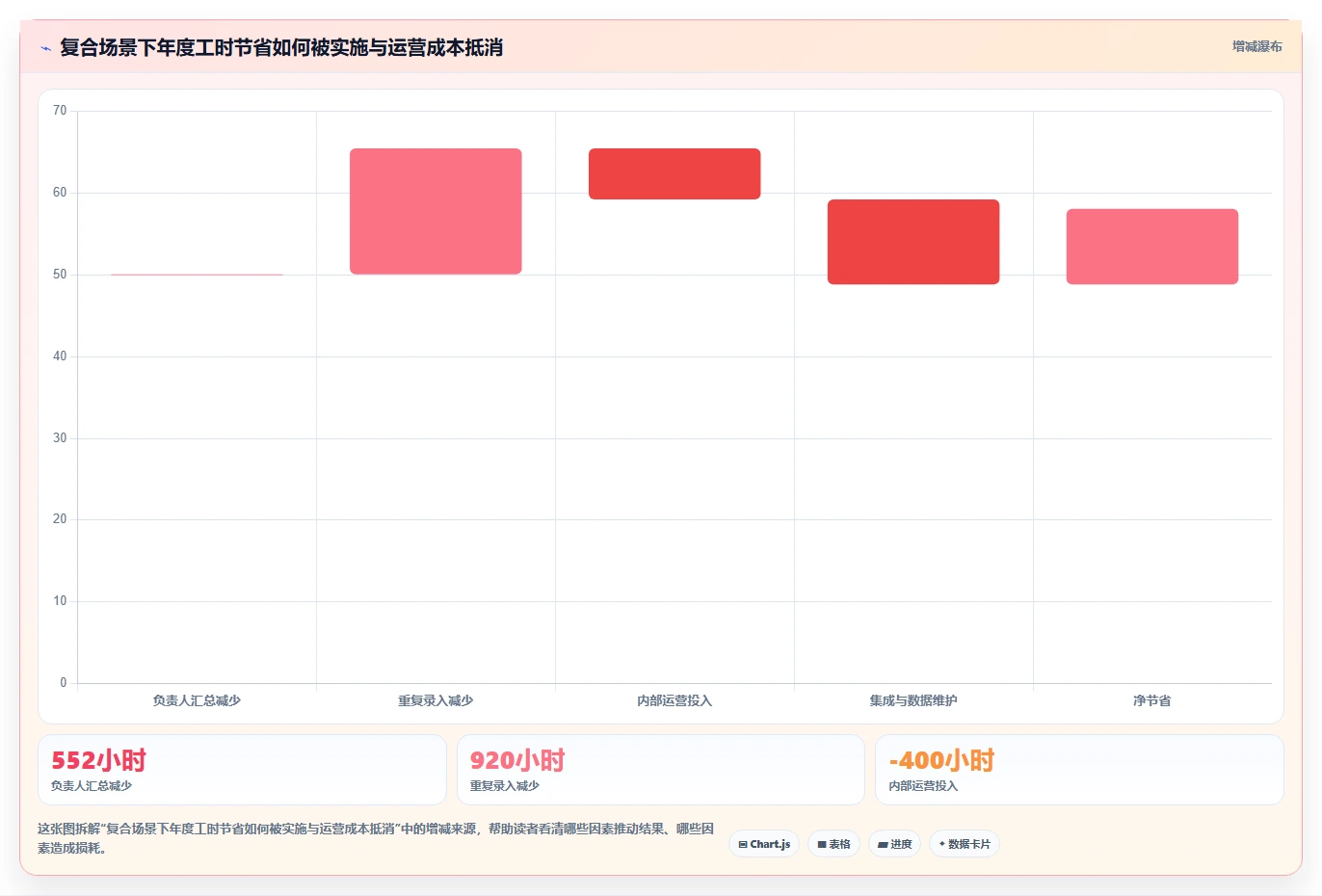Image resolution: width=1322 pixels, height=896 pixels.
Task: Open the 552小时 data card
Action: [x=242, y=770]
